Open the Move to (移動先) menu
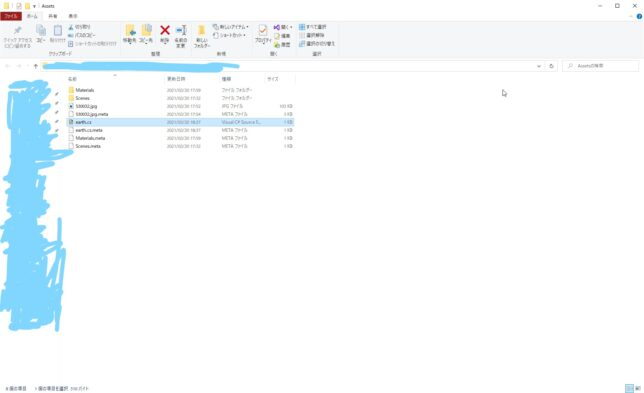 (129, 34)
